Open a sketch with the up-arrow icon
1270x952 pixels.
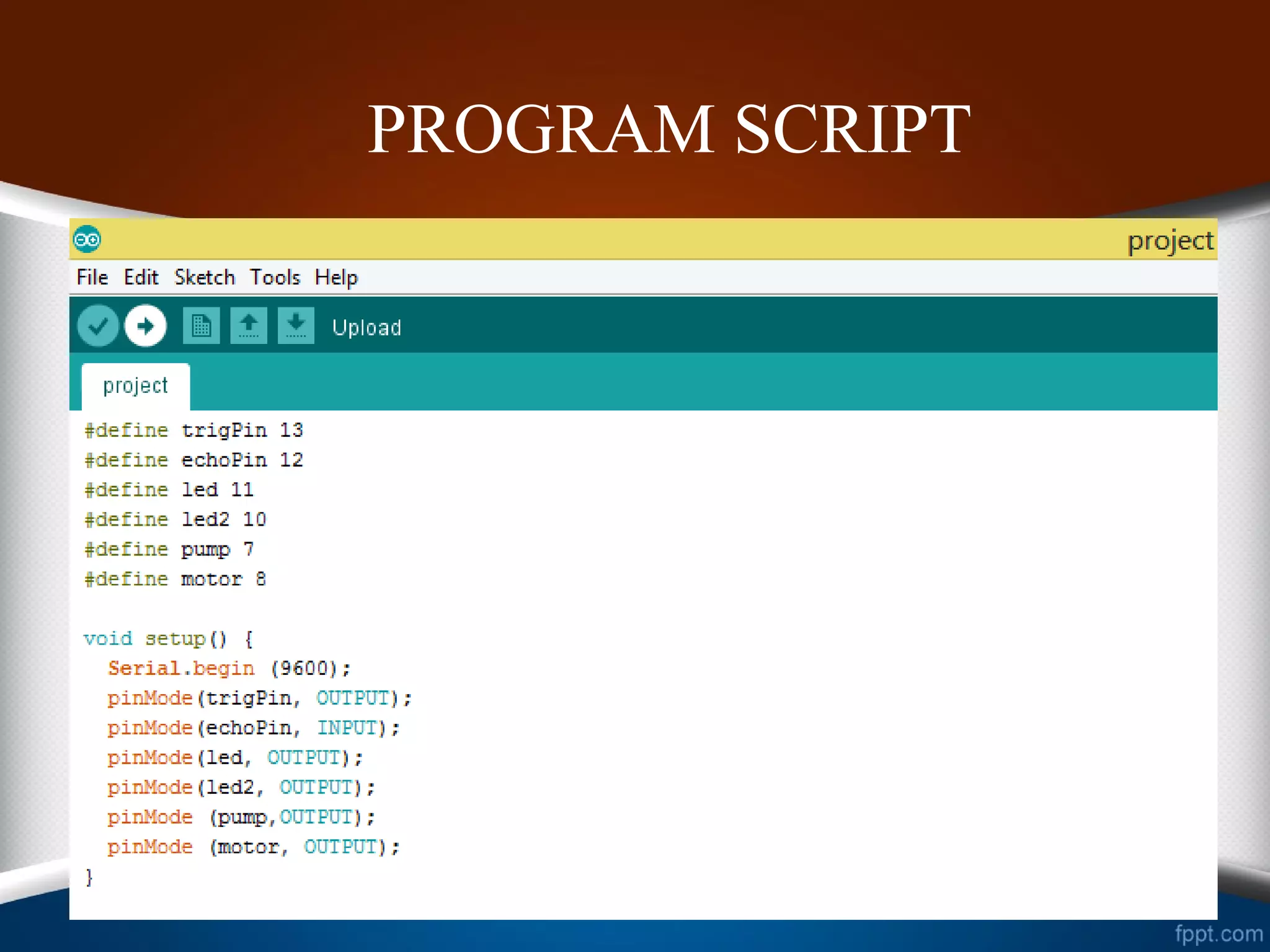click(249, 325)
